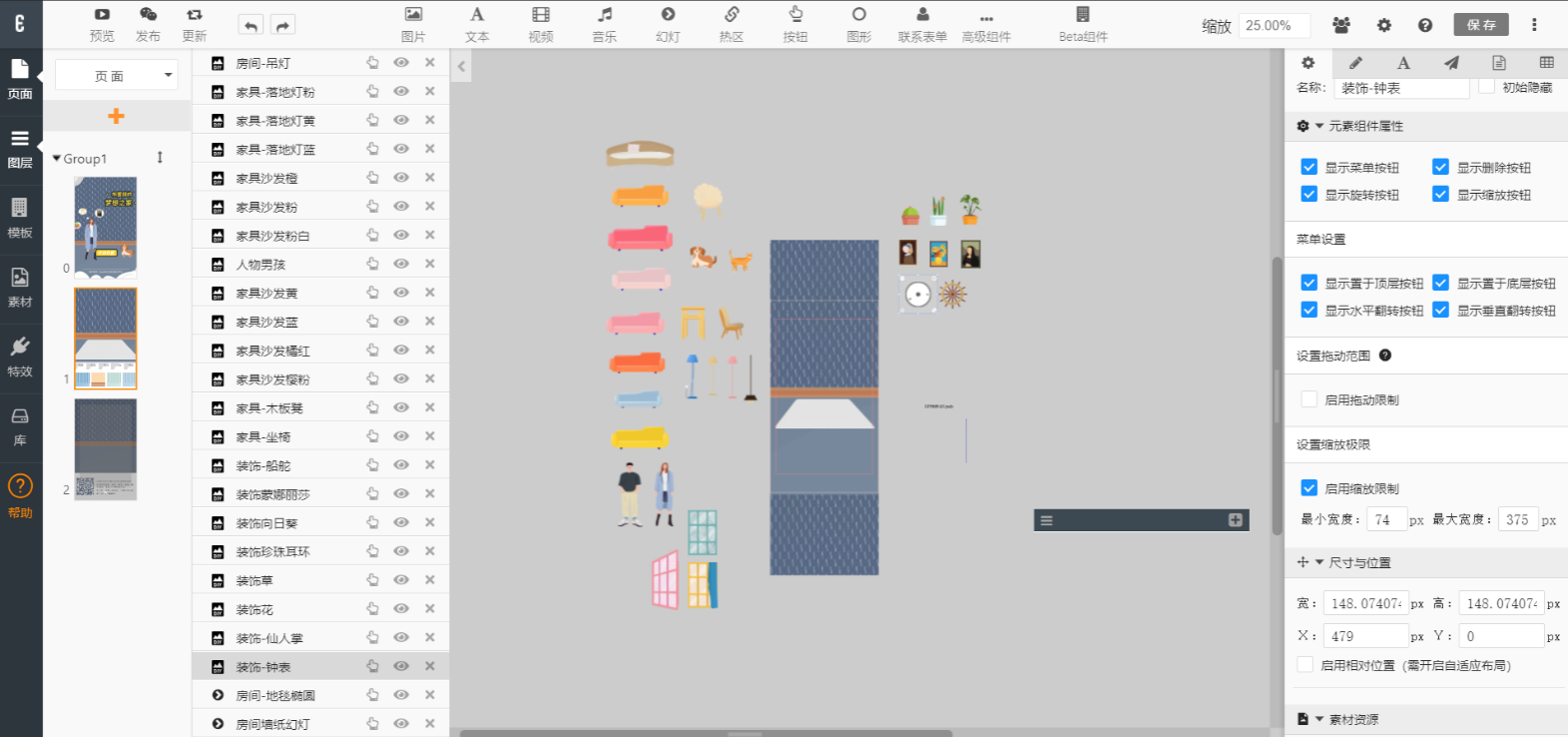Click the redo arrow button

pyautogui.click(x=282, y=26)
